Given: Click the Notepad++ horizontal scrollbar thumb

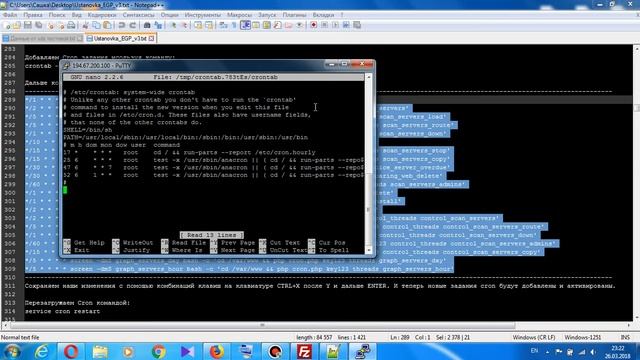Looking at the screenshot, I should [x=262, y=325].
